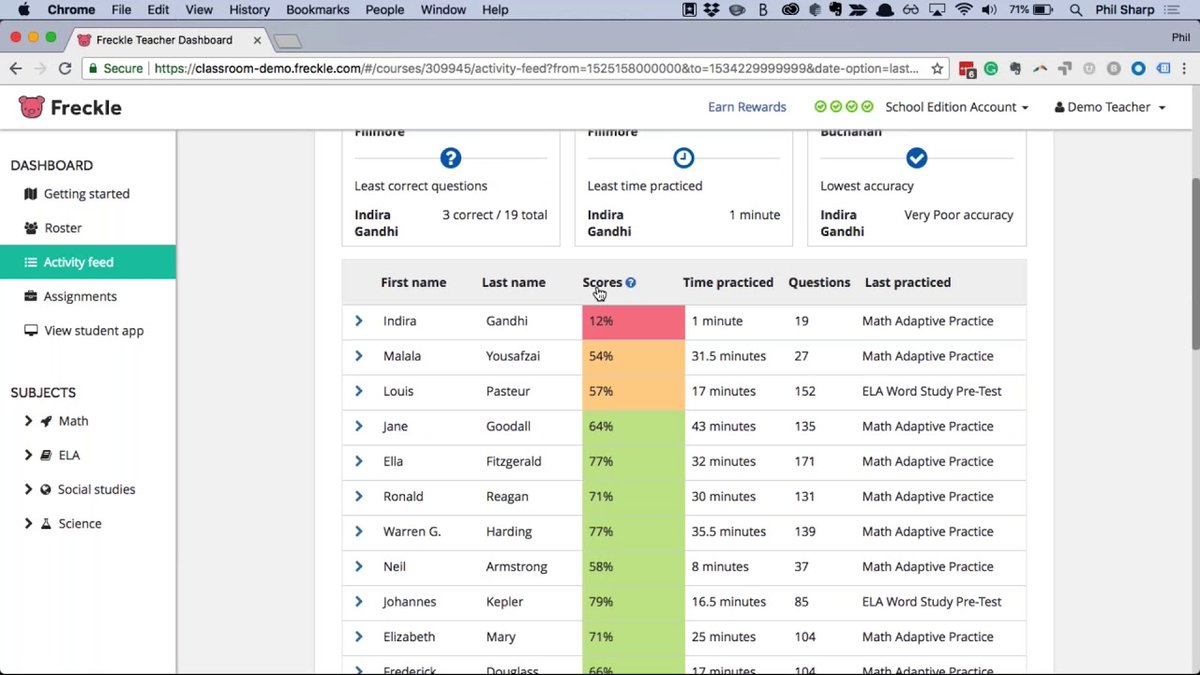This screenshot has width=1200, height=675.
Task: Click "3 correct / 19 total" text
Action: pos(495,215)
